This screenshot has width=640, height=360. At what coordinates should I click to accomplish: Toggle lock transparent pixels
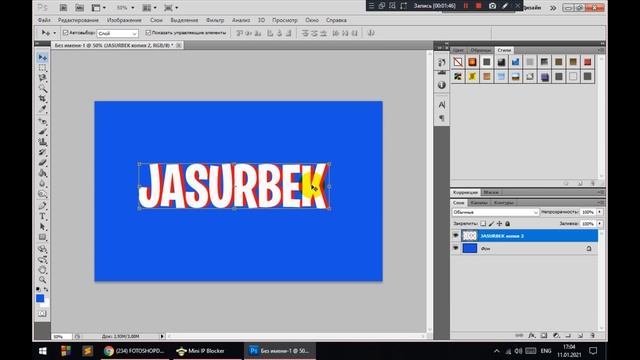point(483,224)
